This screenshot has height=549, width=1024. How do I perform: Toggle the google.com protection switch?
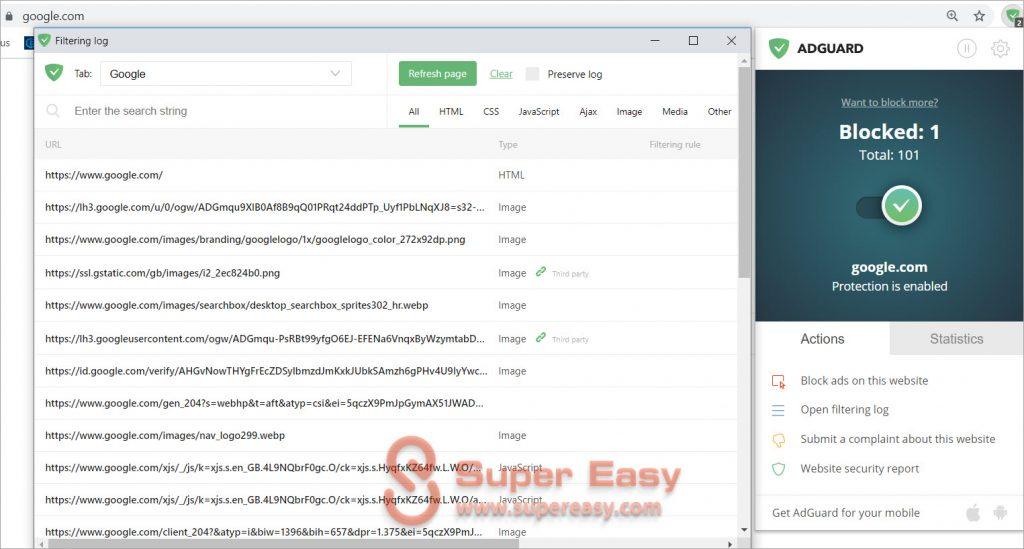(889, 206)
